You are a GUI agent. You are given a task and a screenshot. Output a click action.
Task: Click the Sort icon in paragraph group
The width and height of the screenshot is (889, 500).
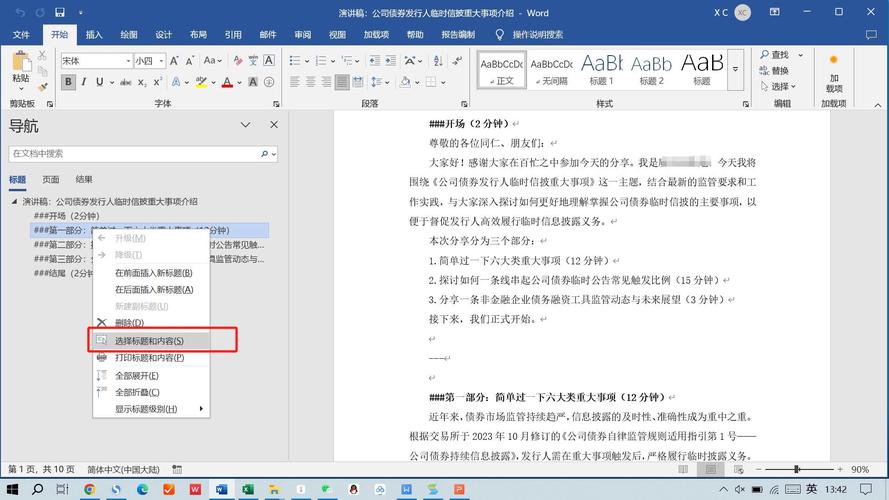(438, 61)
